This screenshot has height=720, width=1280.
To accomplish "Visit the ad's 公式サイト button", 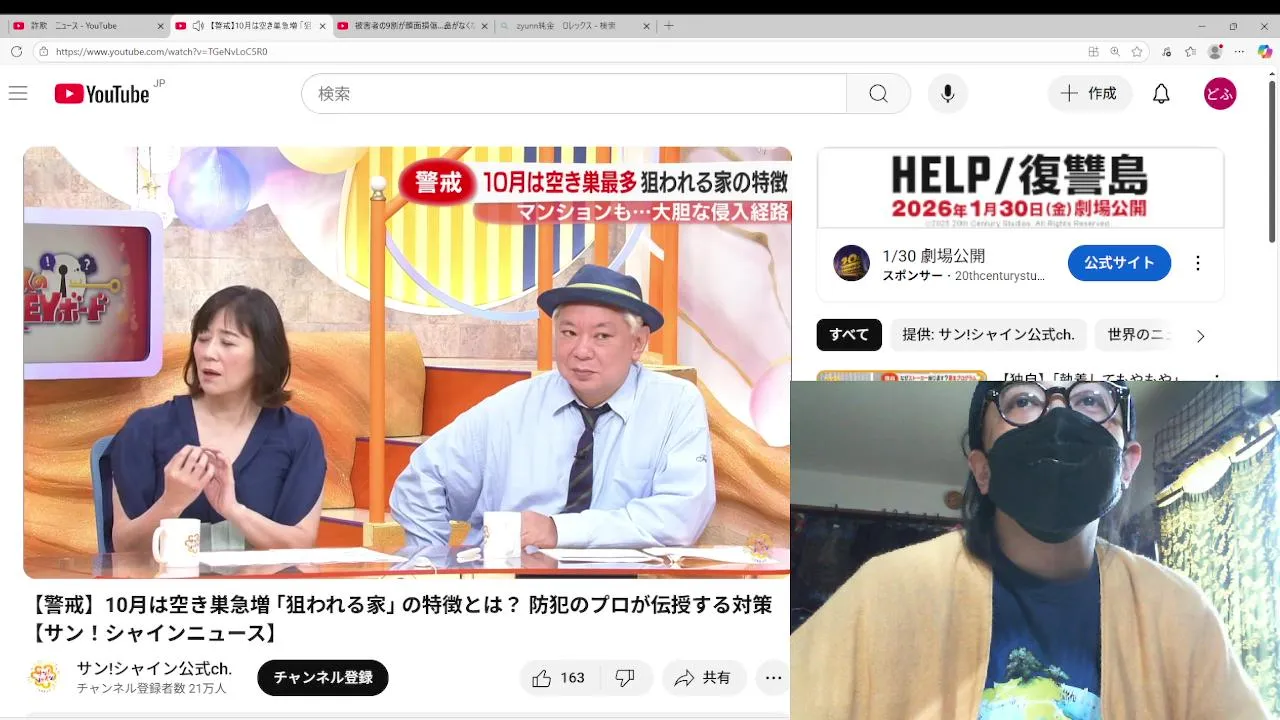I will tap(1119, 263).
